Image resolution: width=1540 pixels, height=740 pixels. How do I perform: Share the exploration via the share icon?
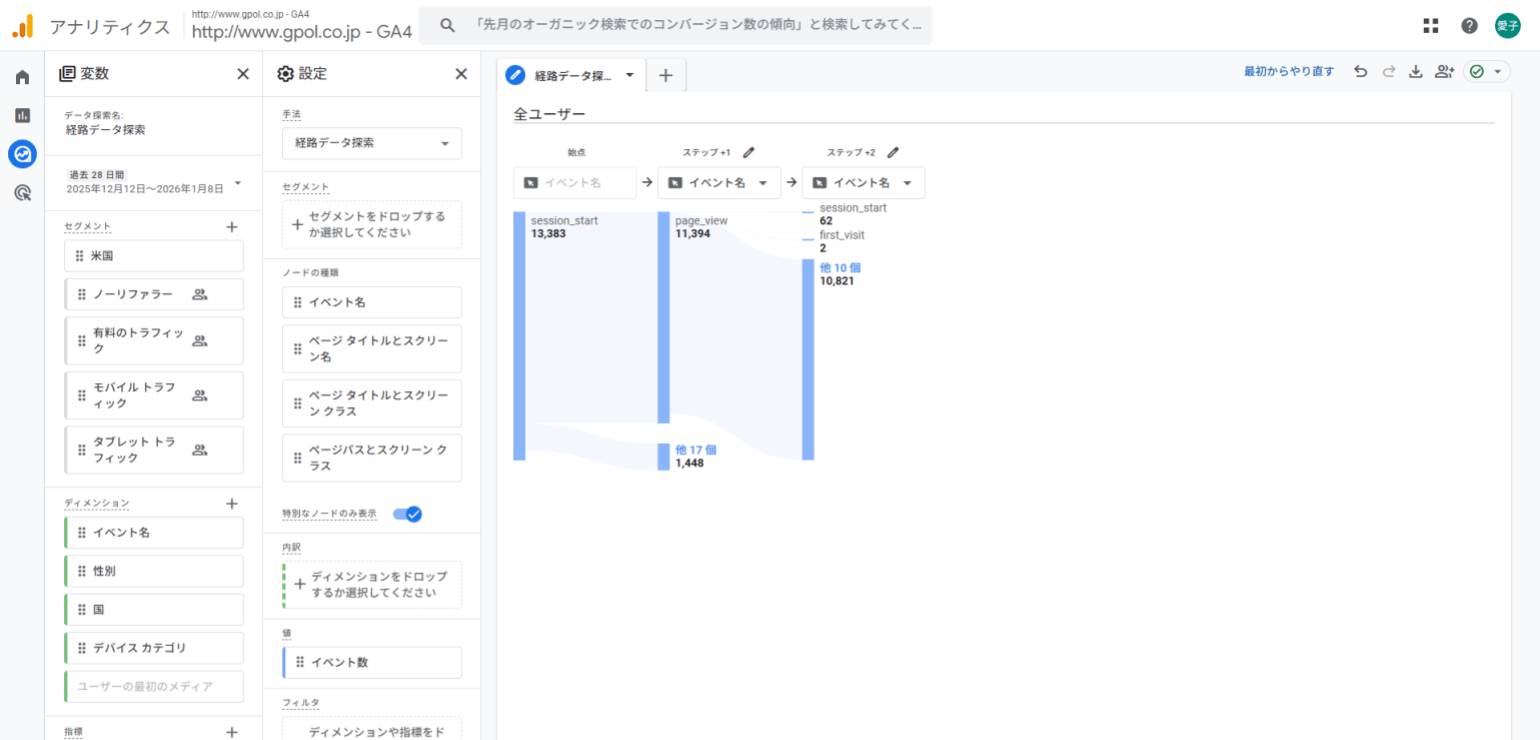point(1444,71)
